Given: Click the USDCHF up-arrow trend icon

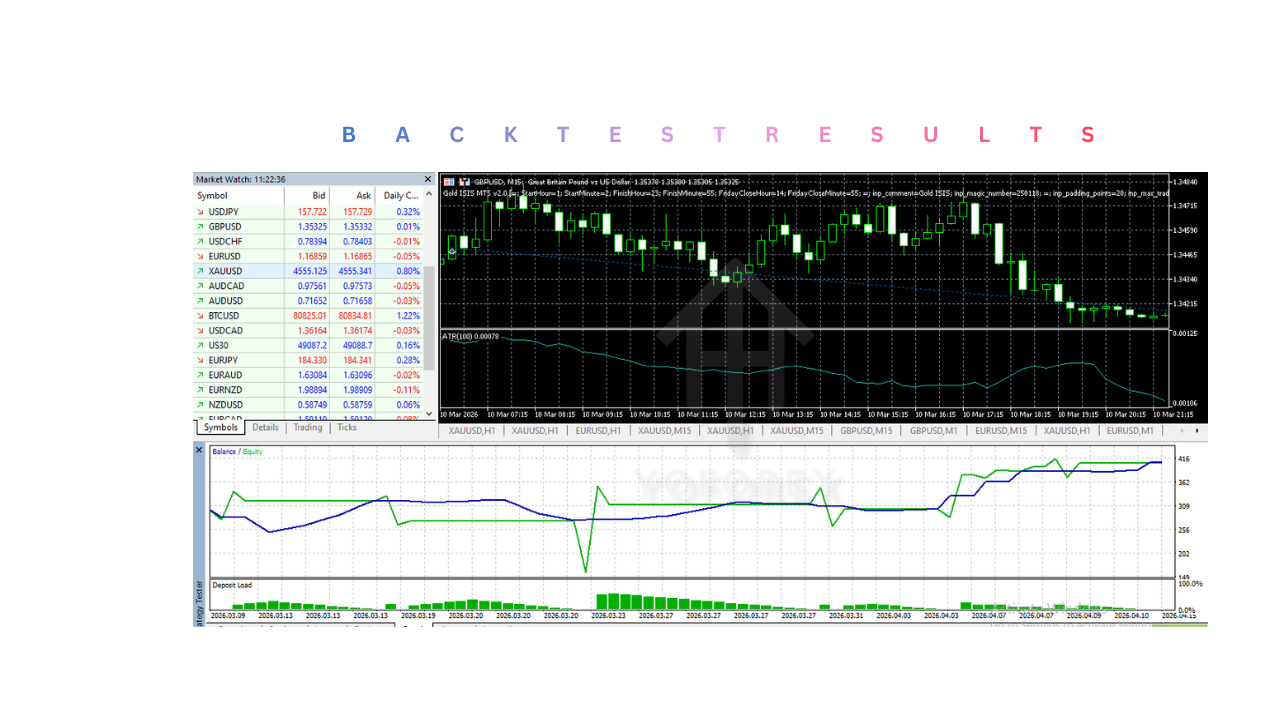Looking at the screenshot, I should (x=200, y=242).
